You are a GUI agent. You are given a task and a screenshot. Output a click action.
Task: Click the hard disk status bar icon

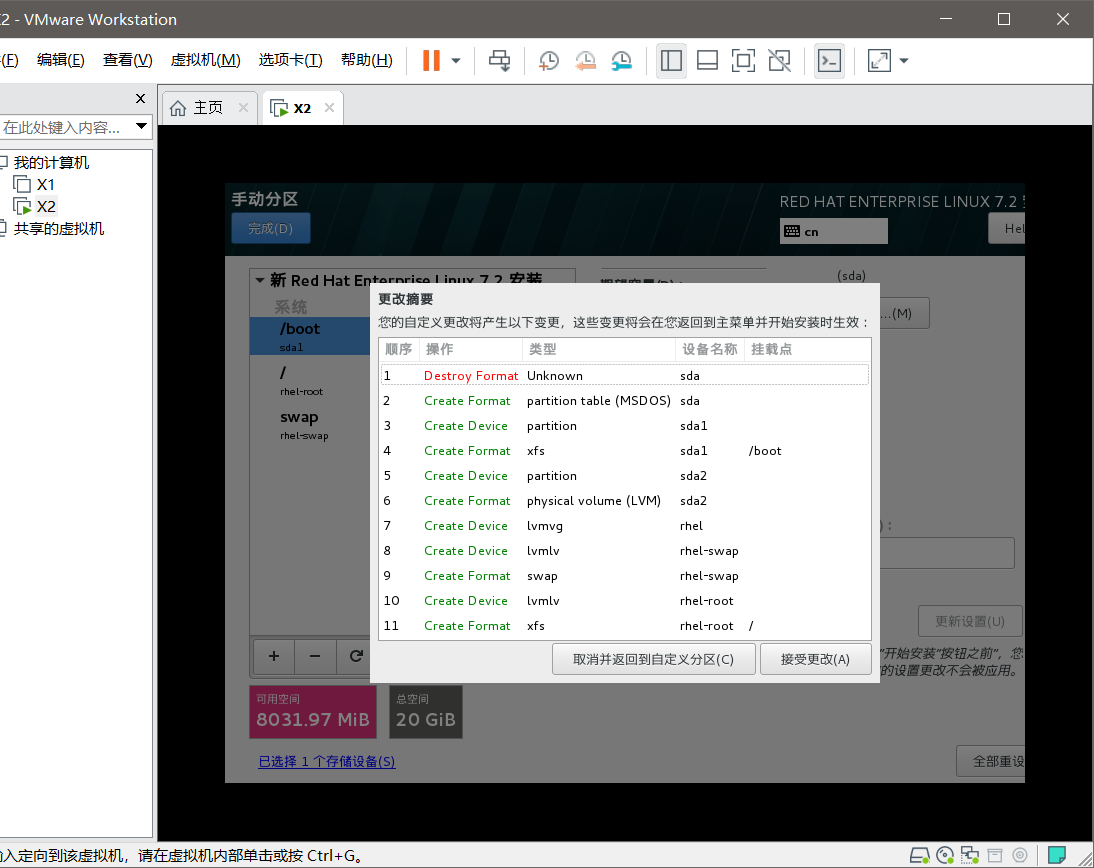click(x=920, y=855)
